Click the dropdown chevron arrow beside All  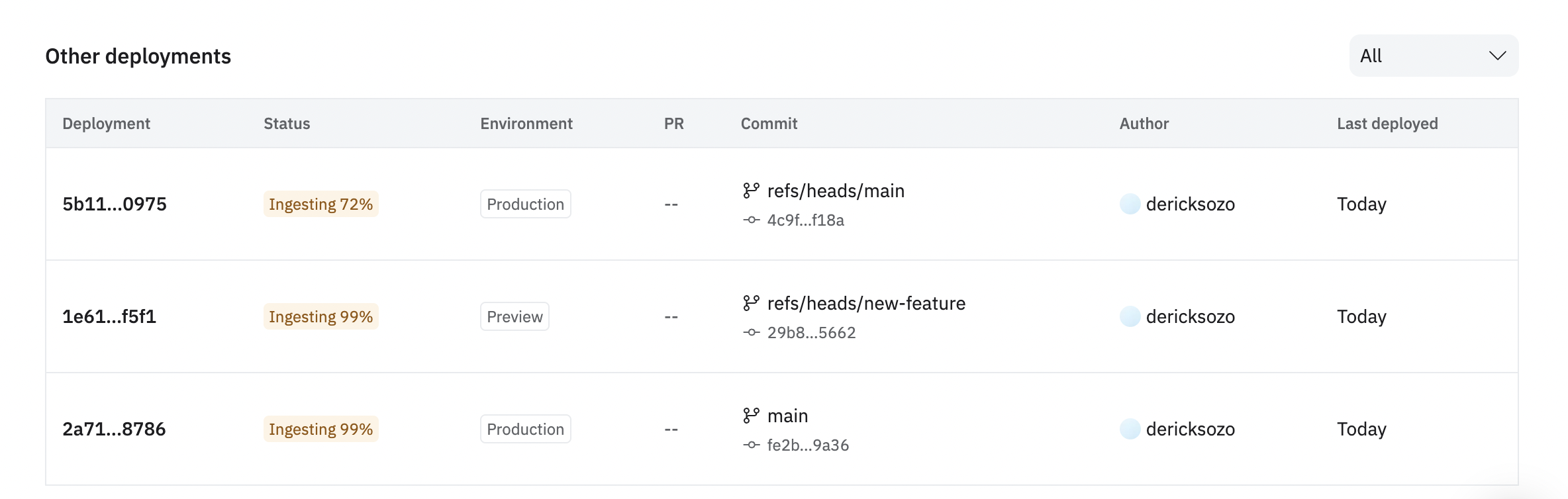point(1497,56)
